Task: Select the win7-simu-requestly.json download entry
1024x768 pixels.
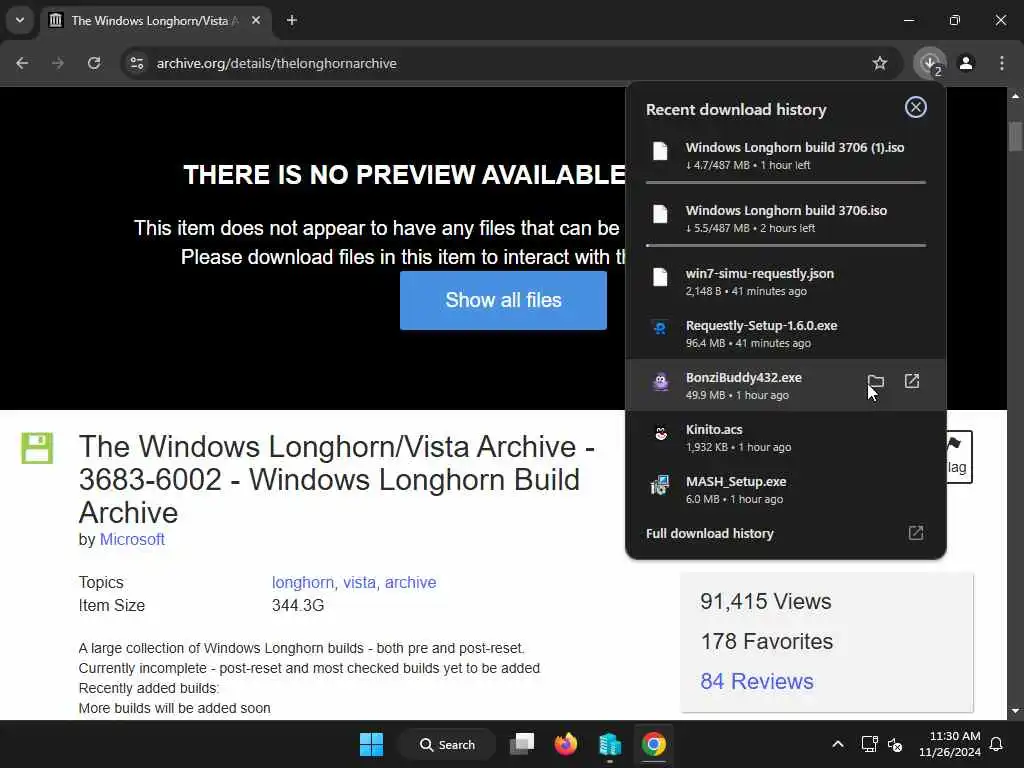Action: (786, 281)
